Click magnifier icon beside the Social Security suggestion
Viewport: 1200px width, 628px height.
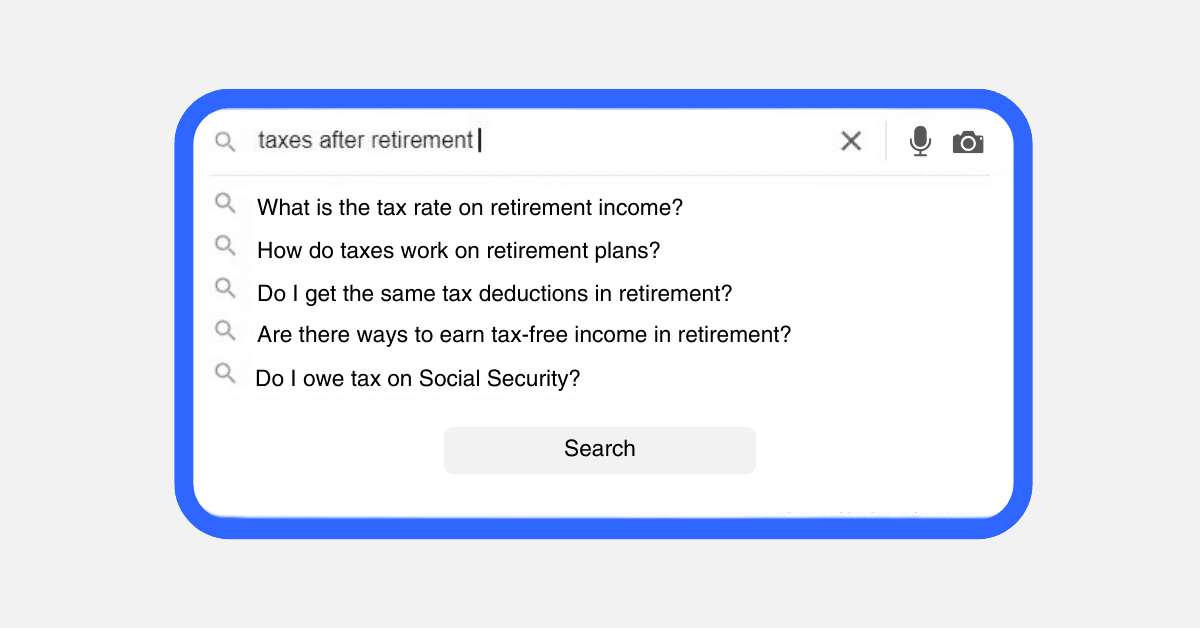pyautogui.click(x=226, y=373)
